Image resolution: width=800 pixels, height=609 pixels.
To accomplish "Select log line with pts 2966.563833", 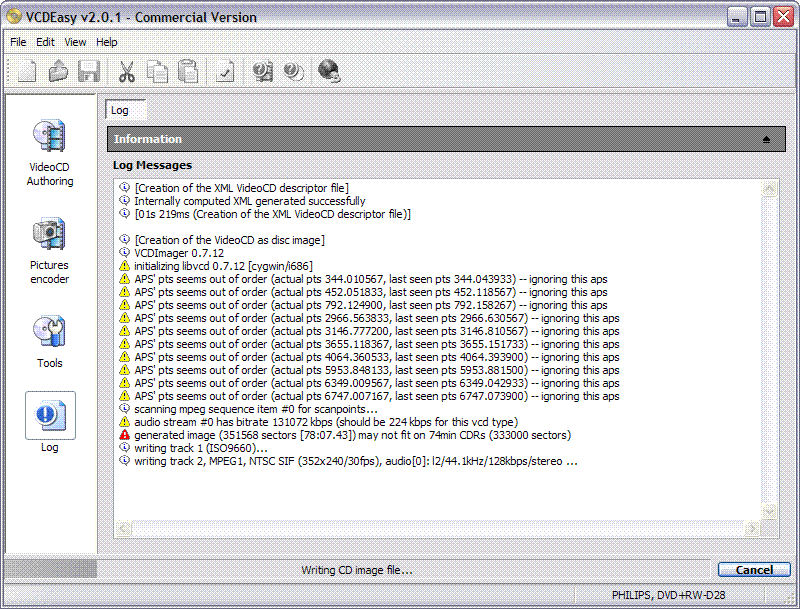I will point(377,318).
